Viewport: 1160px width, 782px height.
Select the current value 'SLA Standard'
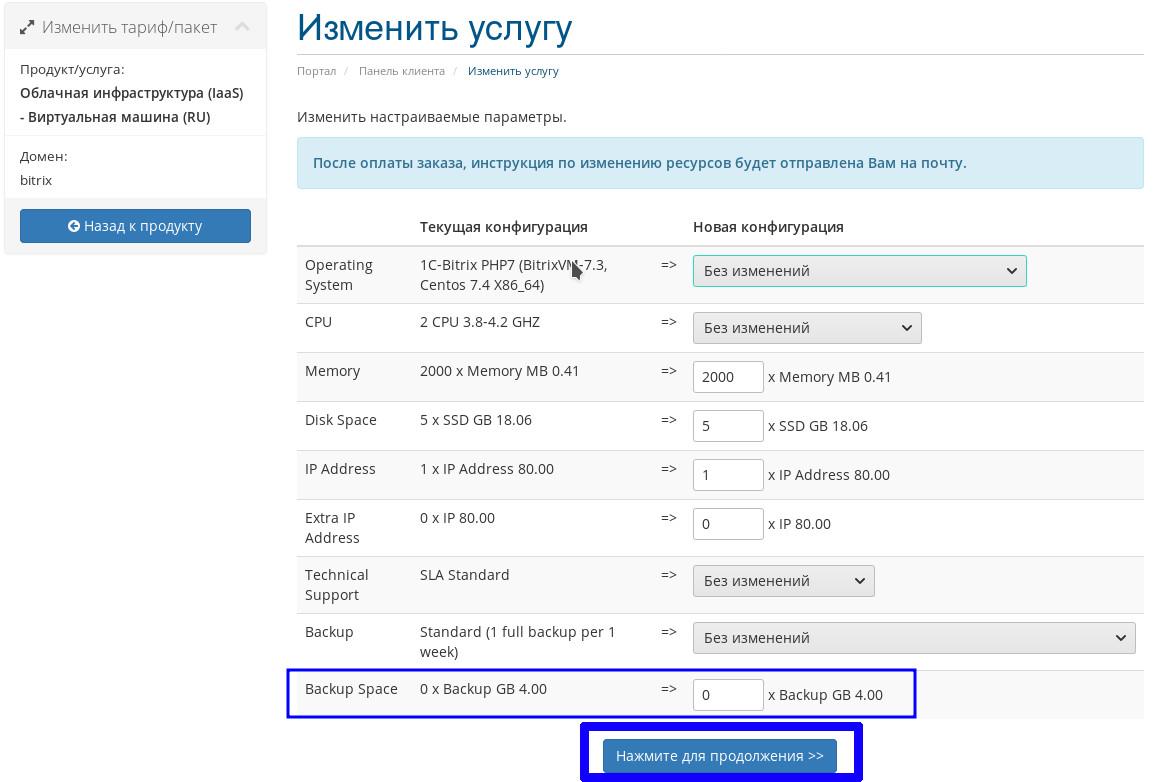pyautogui.click(x=465, y=575)
